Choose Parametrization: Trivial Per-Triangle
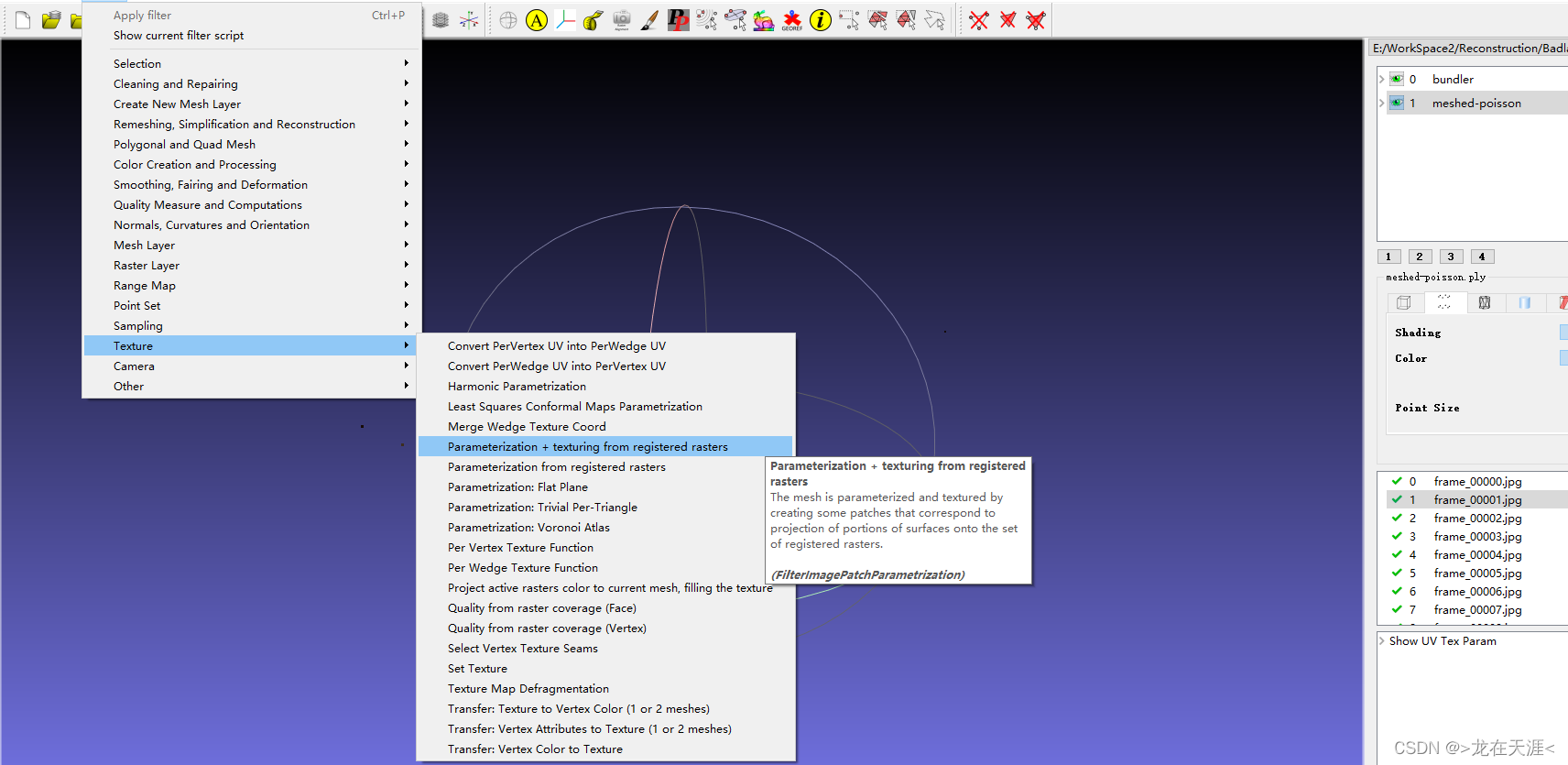The width and height of the screenshot is (1568, 765). (x=605, y=507)
